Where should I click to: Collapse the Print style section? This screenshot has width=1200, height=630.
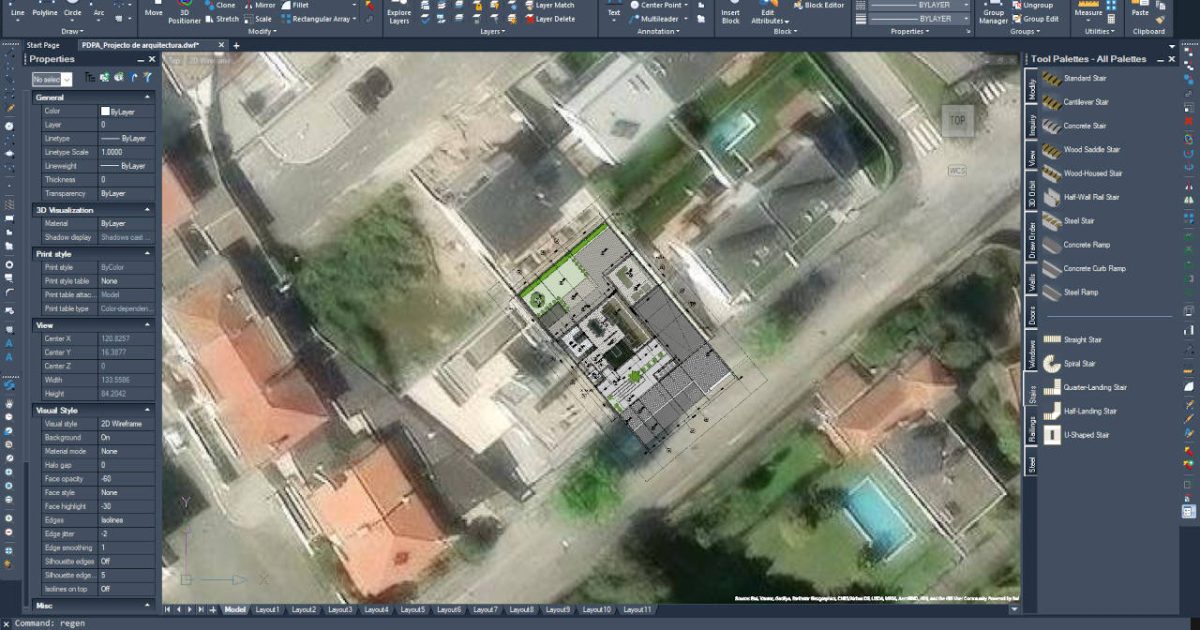click(x=148, y=254)
